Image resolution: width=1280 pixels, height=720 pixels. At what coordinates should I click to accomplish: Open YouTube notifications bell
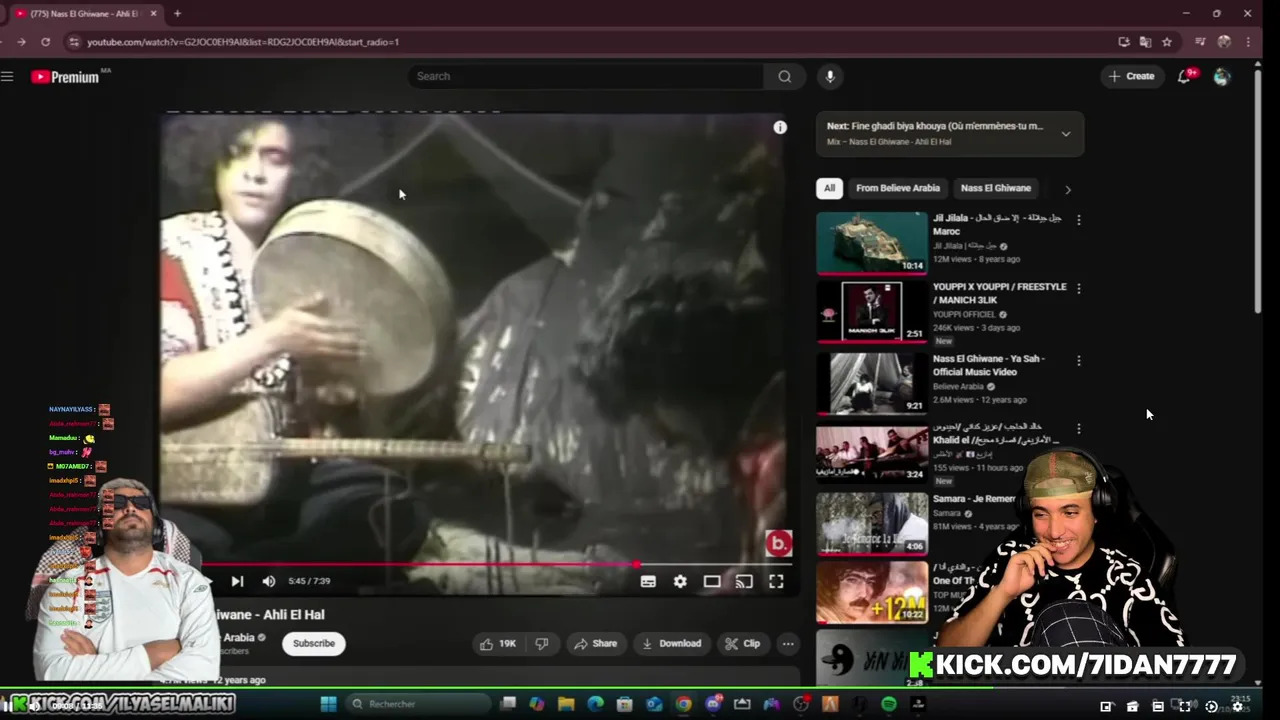point(1184,76)
